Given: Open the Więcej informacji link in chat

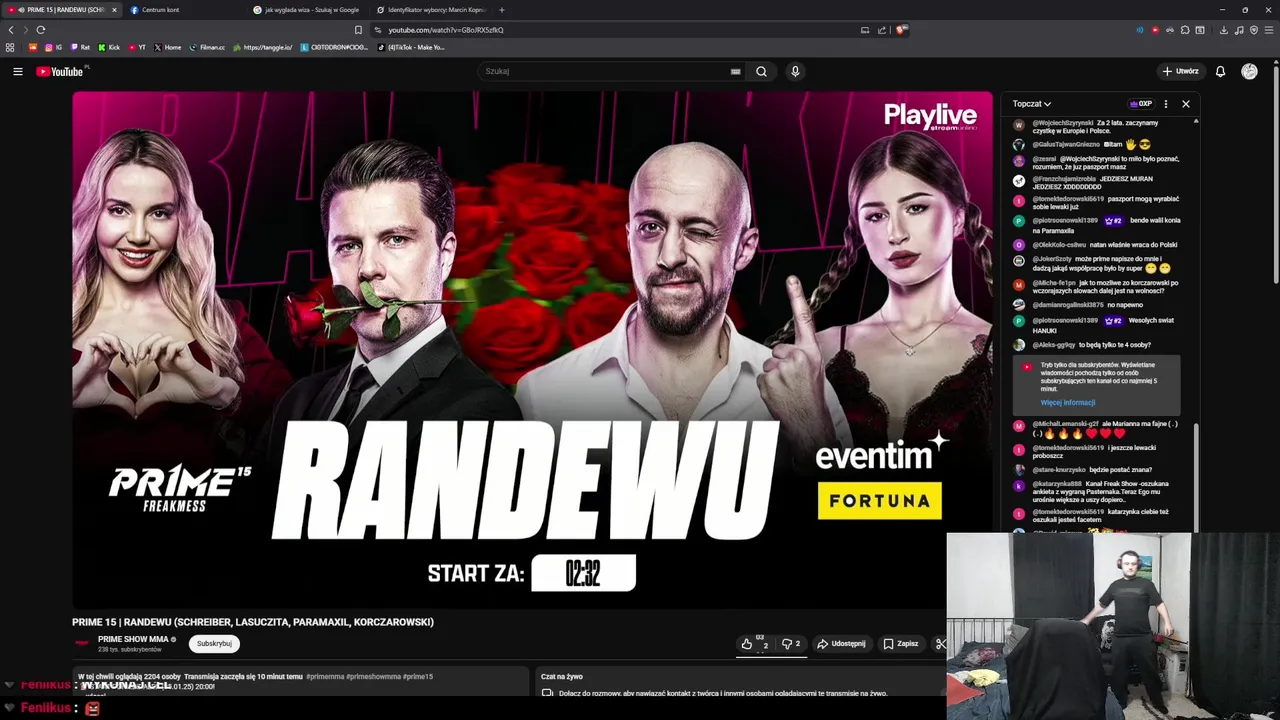Looking at the screenshot, I should click(1067, 403).
